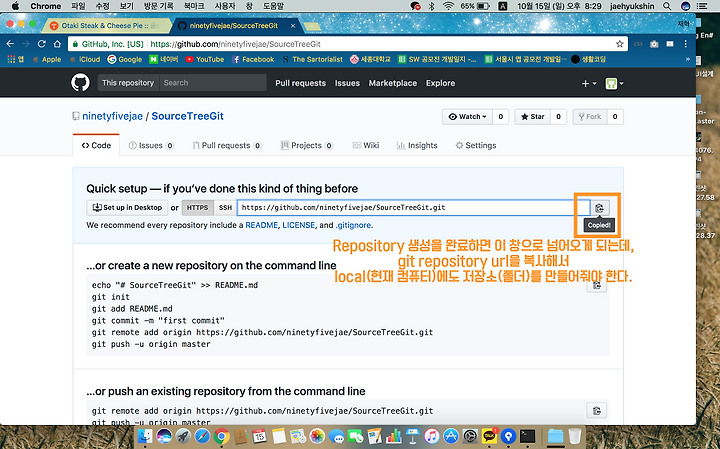This screenshot has height=449, width=720.
Task: Open FaceTime in the Dock
Action: [x=355, y=436]
